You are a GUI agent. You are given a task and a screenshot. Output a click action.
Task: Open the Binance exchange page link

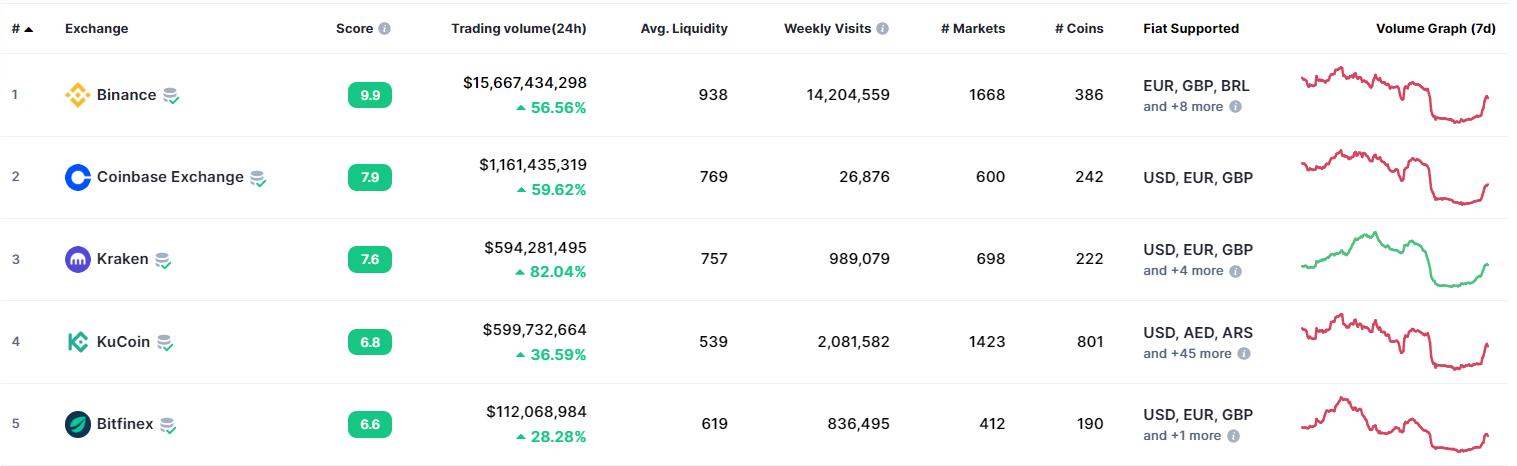click(126, 95)
